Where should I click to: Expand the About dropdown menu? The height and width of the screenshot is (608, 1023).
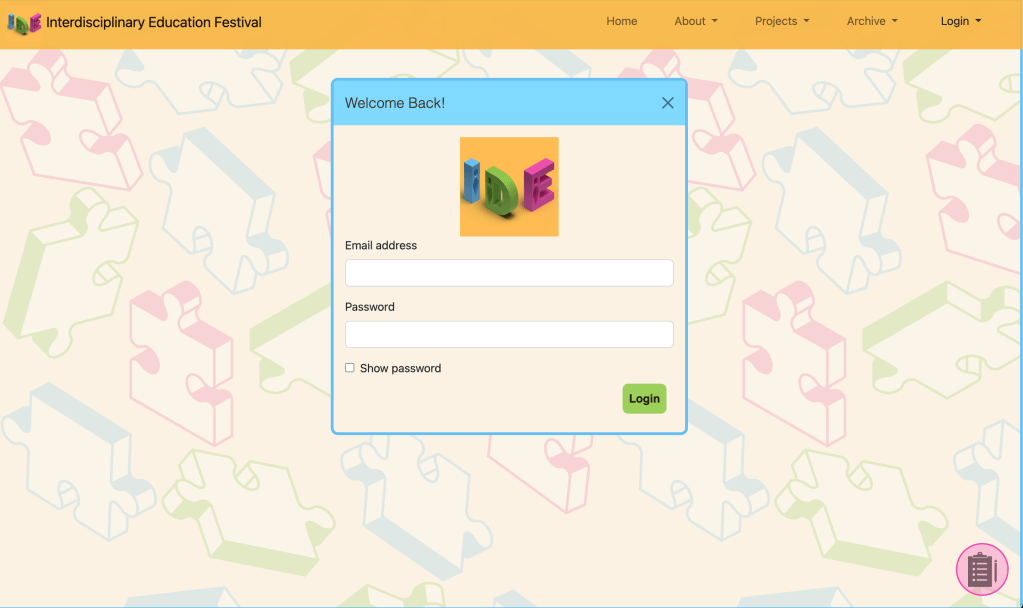tap(695, 21)
